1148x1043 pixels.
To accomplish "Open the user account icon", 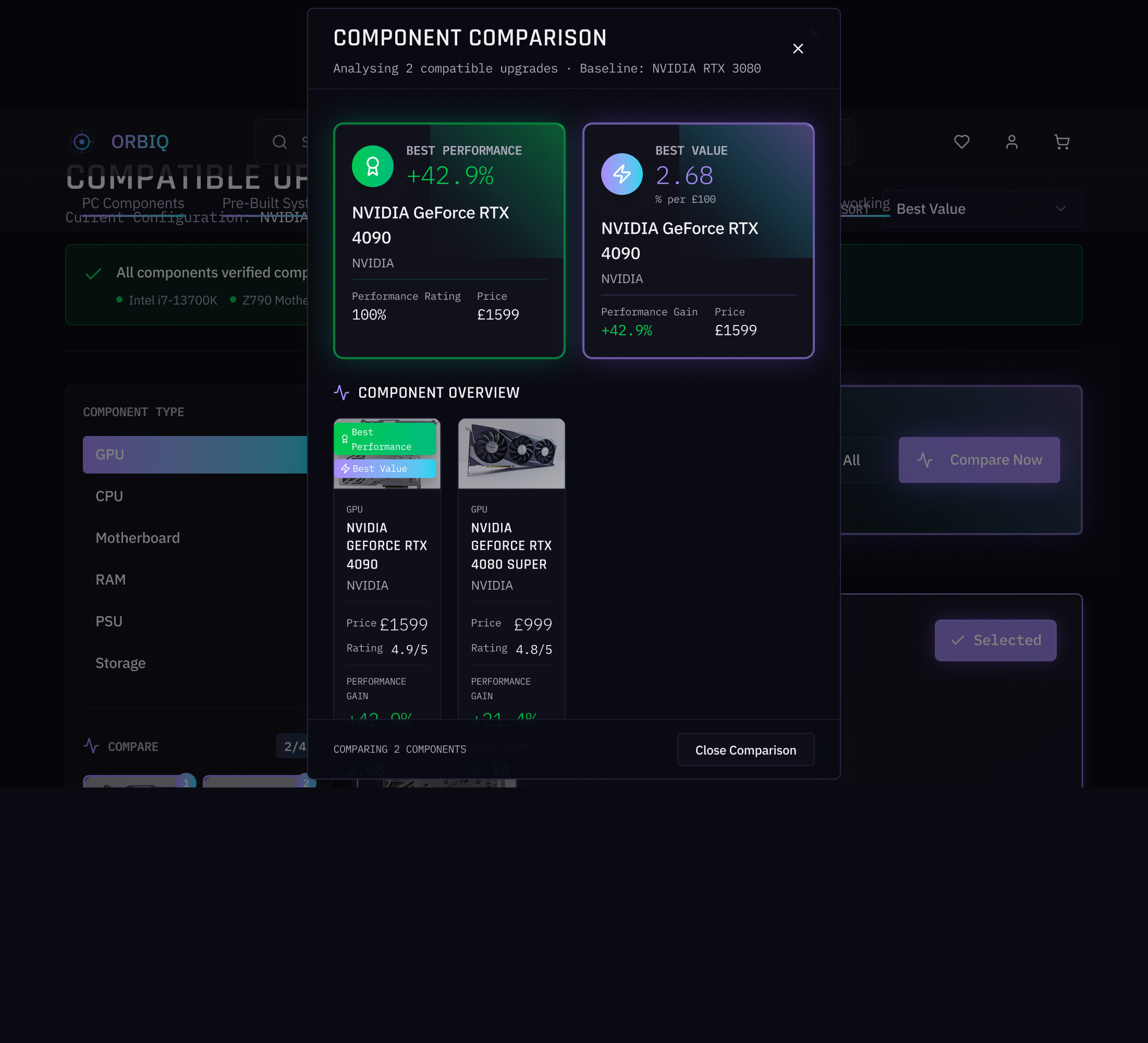I will (x=1012, y=141).
